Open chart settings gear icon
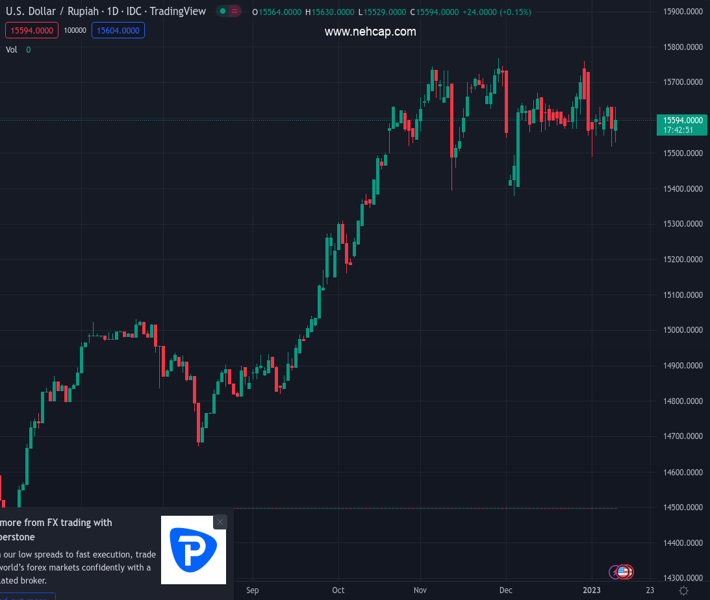The height and width of the screenshot is (600, 710). 683,591
